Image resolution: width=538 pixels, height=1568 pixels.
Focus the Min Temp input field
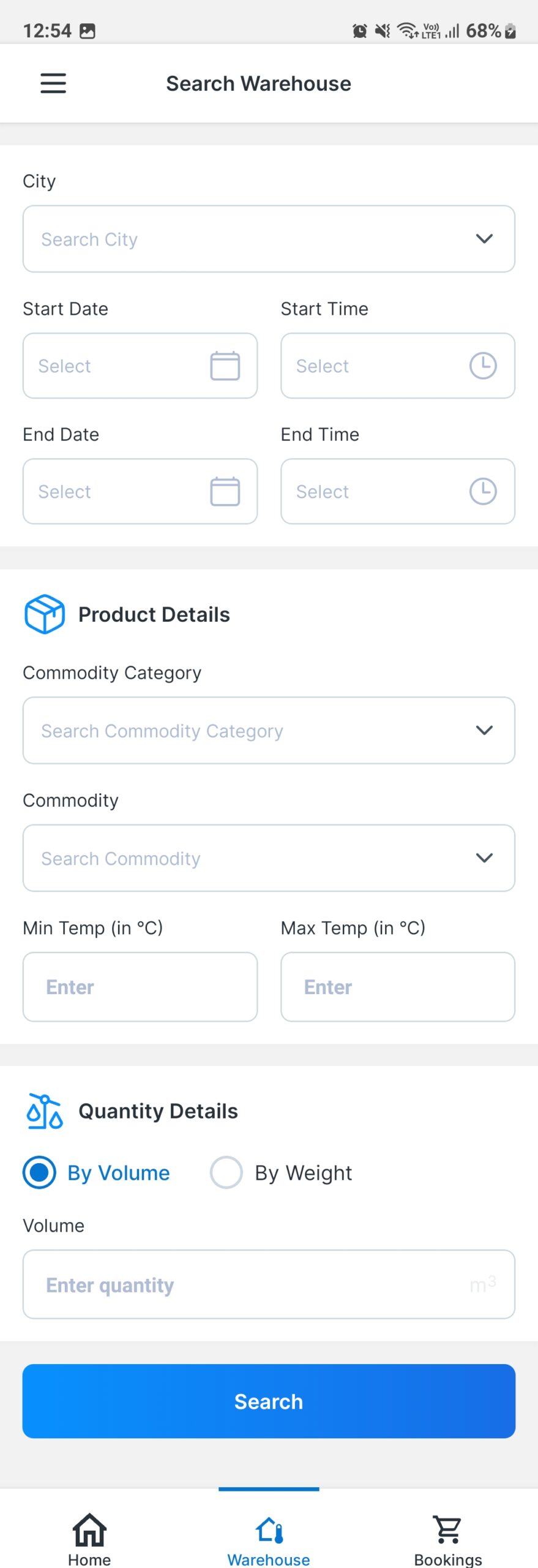point(140,987)
